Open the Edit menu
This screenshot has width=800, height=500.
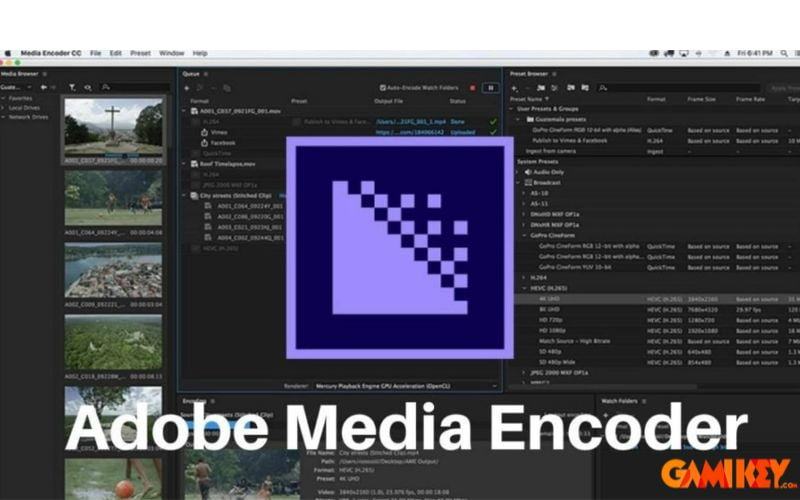coord(116,53)
